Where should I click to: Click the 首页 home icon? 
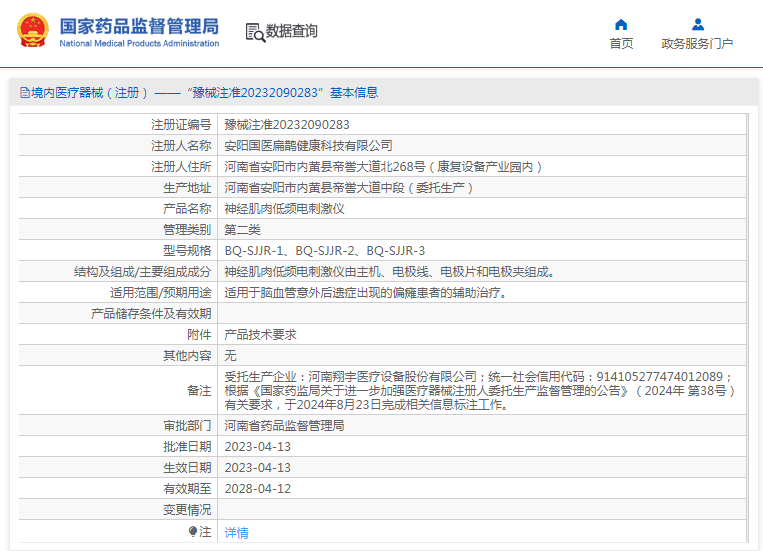[621, 24]
